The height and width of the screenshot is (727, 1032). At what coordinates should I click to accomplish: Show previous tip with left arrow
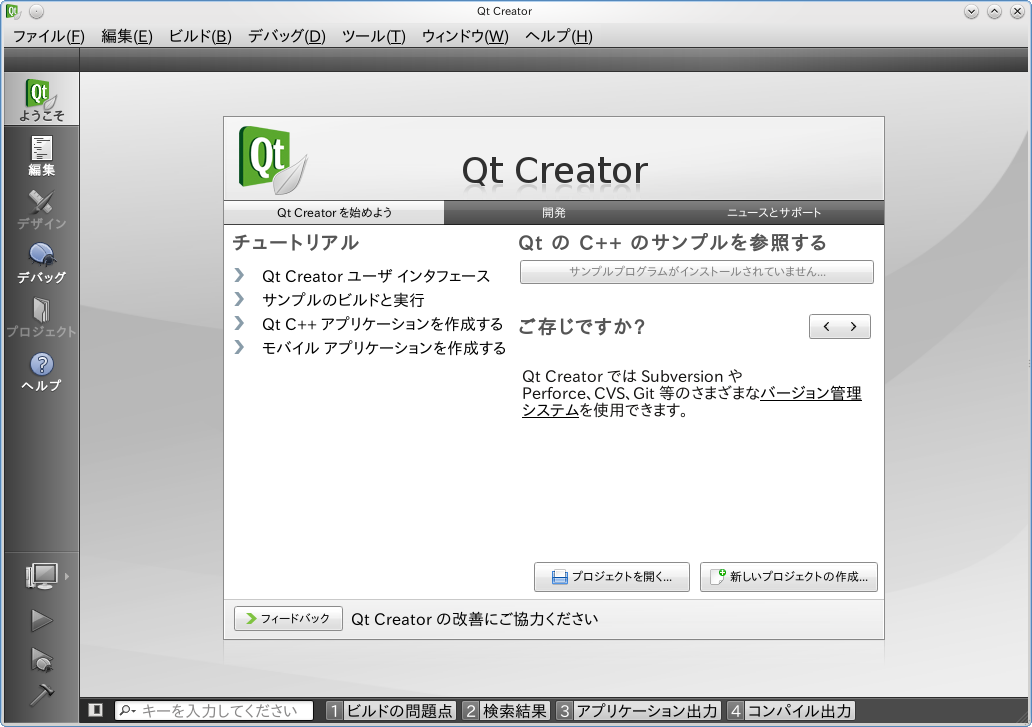pyautogui.click(x=826, y=327)
